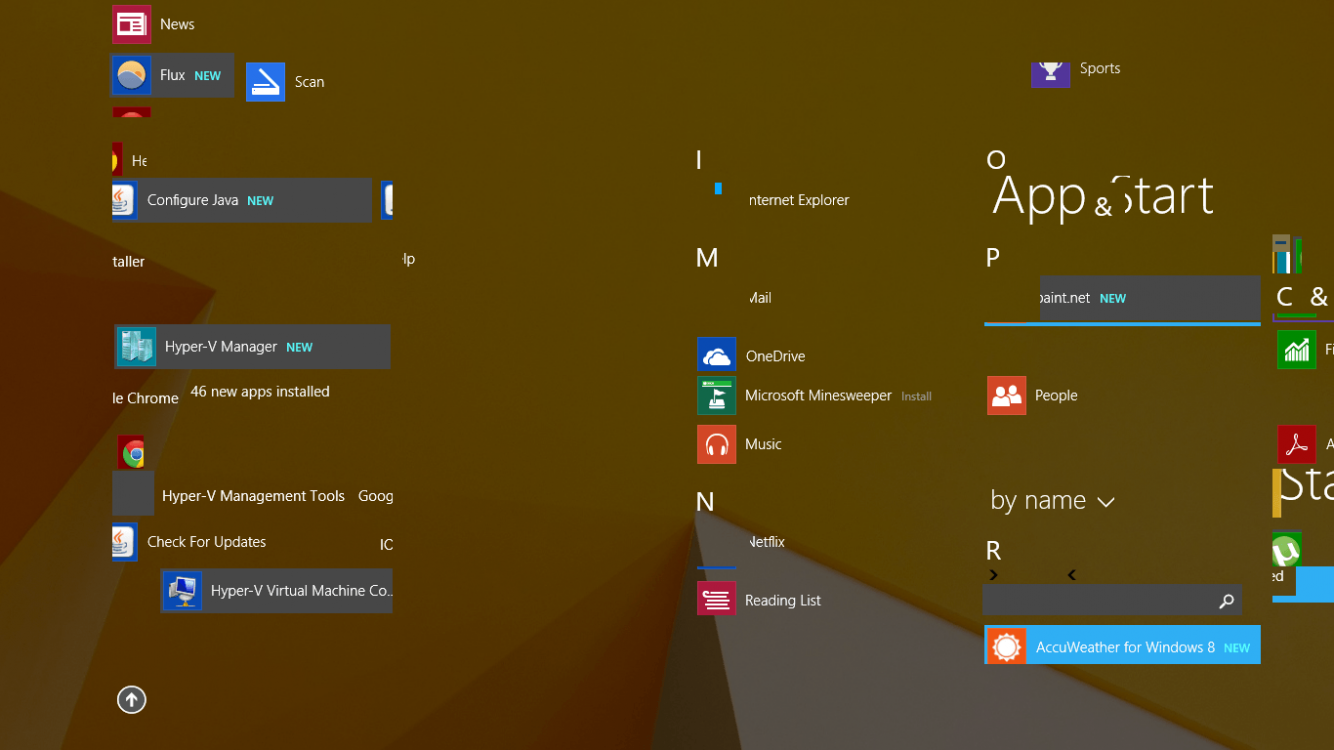Launch the uTorrent icon
Image resolution: width=1334 pixels, height=750 pixels.
[1286, 551]
